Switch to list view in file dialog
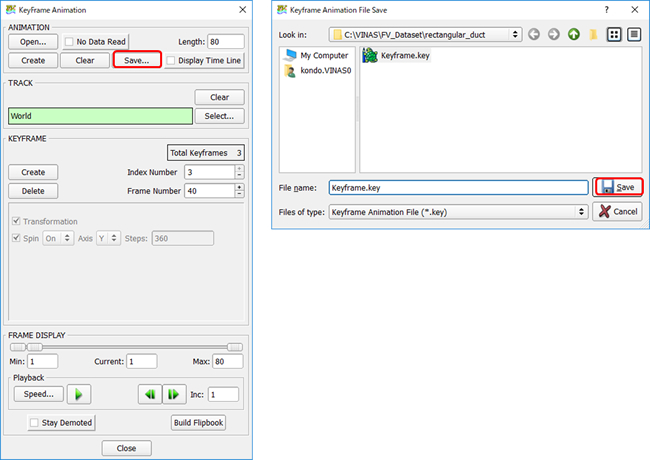 click(x=614, y=35)
